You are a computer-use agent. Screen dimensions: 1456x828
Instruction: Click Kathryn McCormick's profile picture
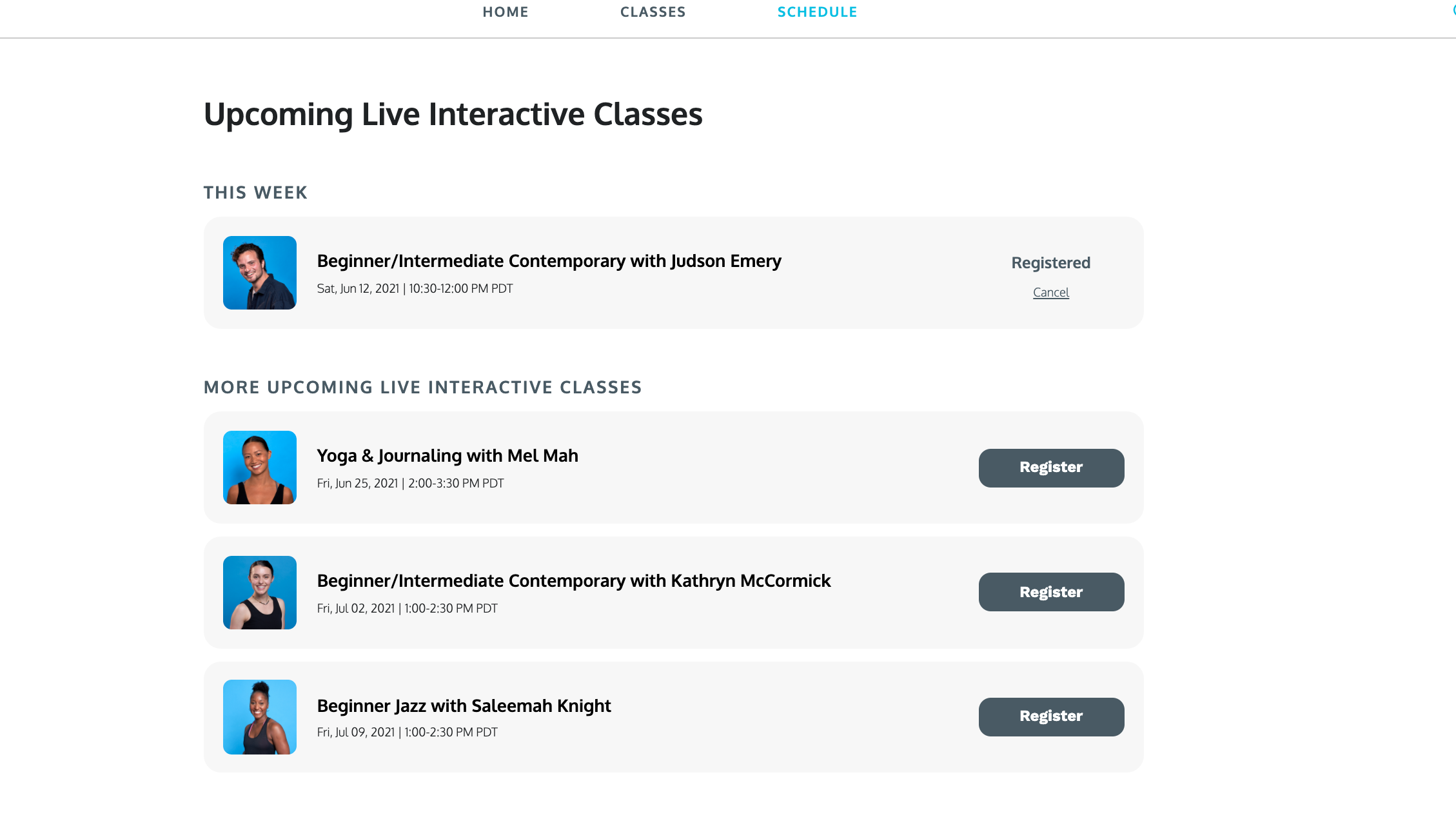259,591
